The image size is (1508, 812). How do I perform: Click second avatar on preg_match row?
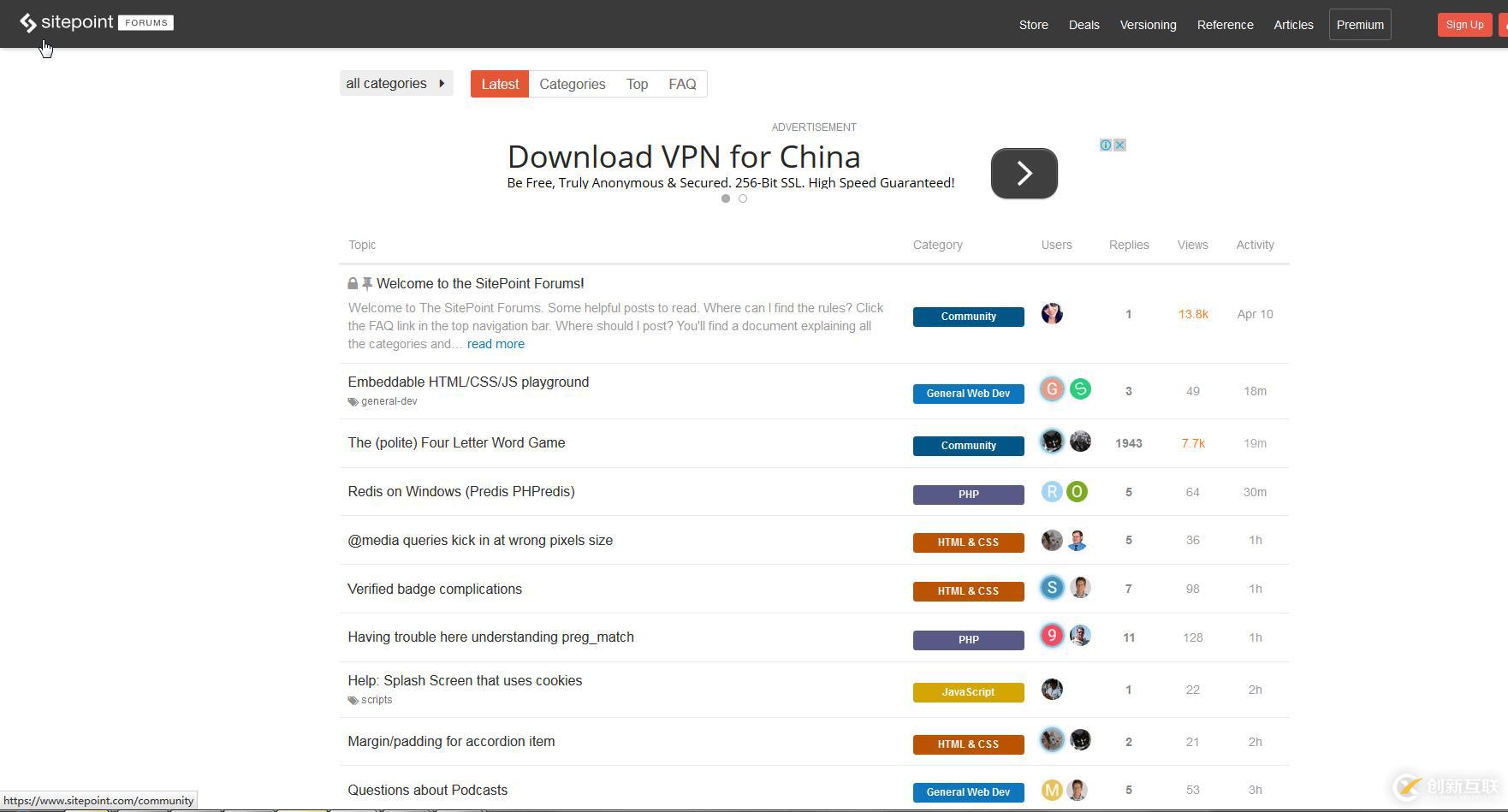(x=1080, y=635)
